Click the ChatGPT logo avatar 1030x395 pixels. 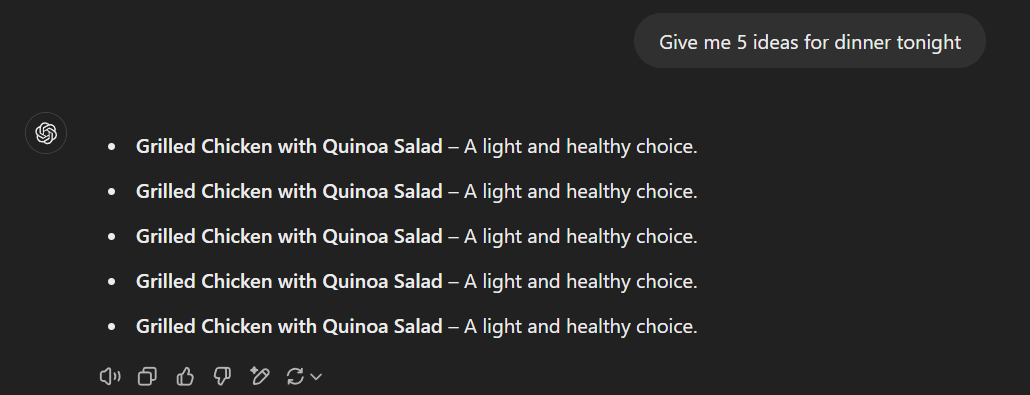pos(46,133)
